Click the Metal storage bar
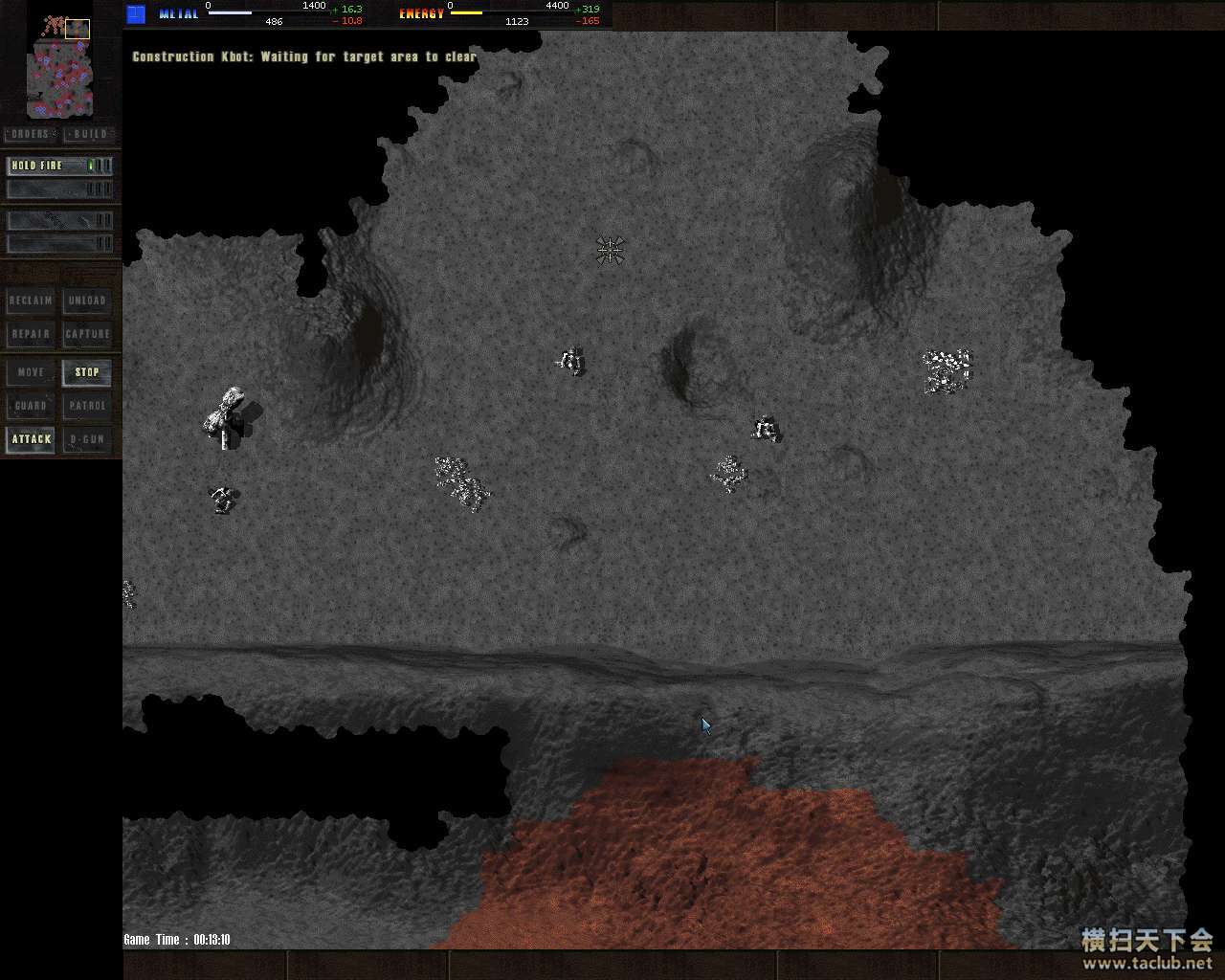Screen dimensions: 1225x980 coord(267,12)
